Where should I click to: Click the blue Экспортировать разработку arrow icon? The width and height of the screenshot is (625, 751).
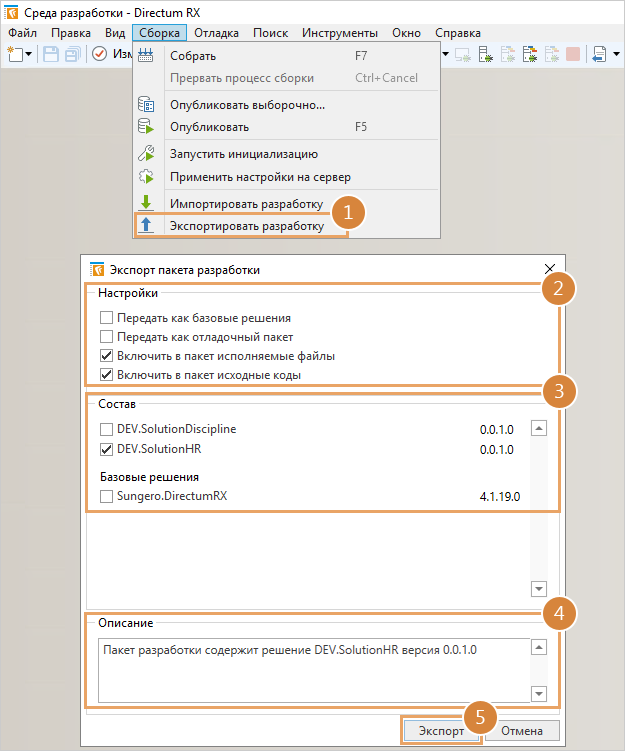[145, 226]
